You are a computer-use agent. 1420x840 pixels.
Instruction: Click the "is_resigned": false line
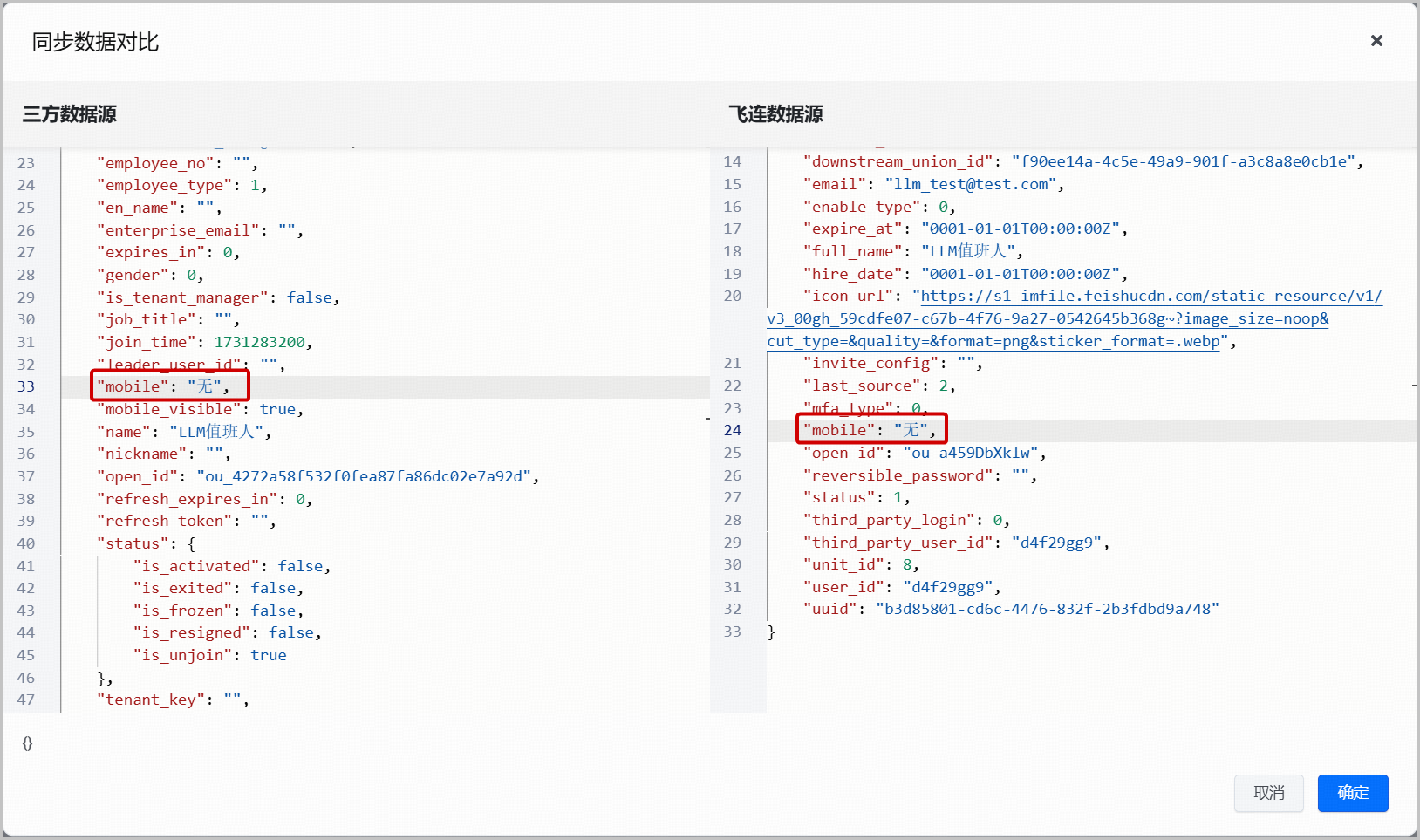point(227,632)
